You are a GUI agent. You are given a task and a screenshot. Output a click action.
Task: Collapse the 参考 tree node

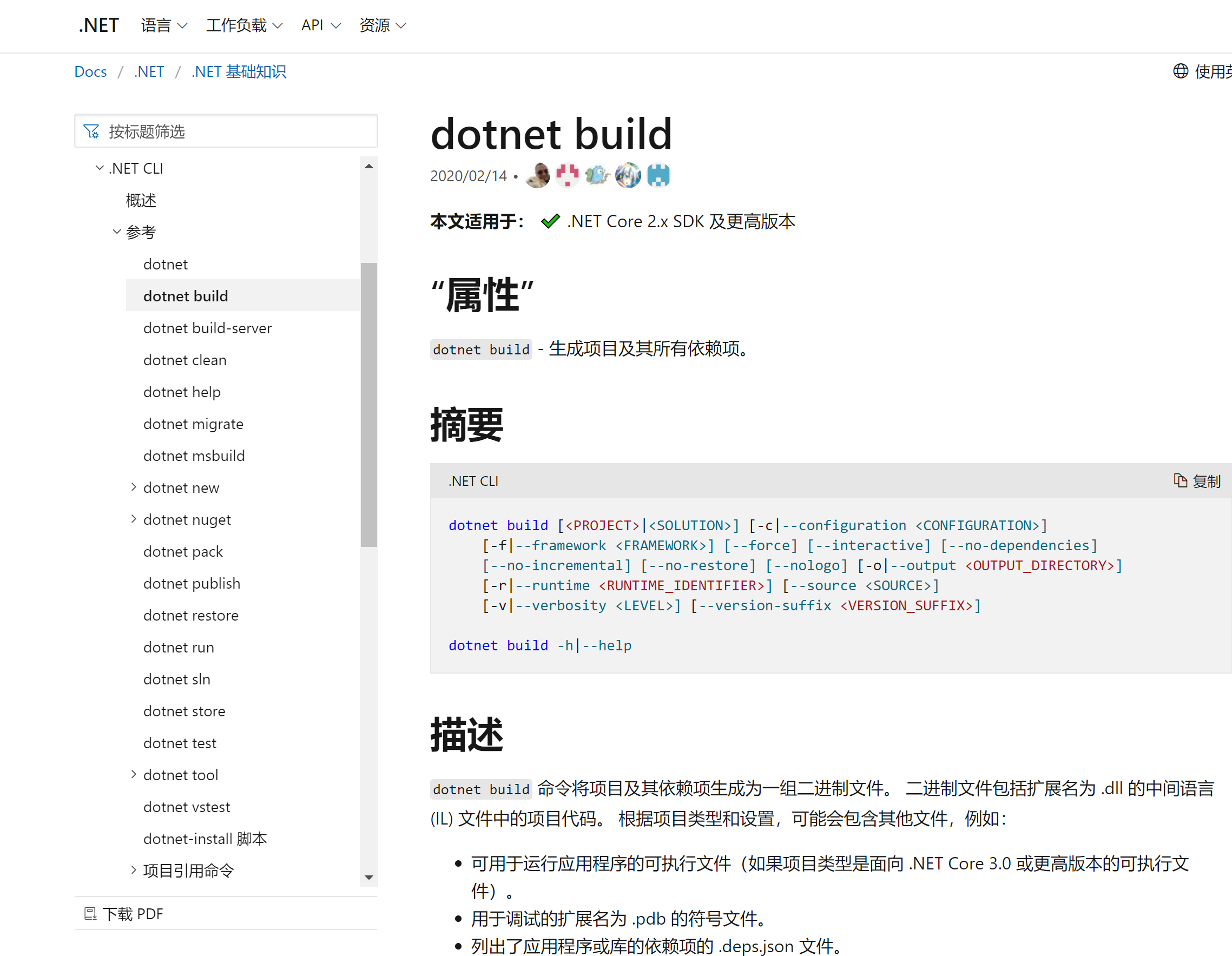117,232
